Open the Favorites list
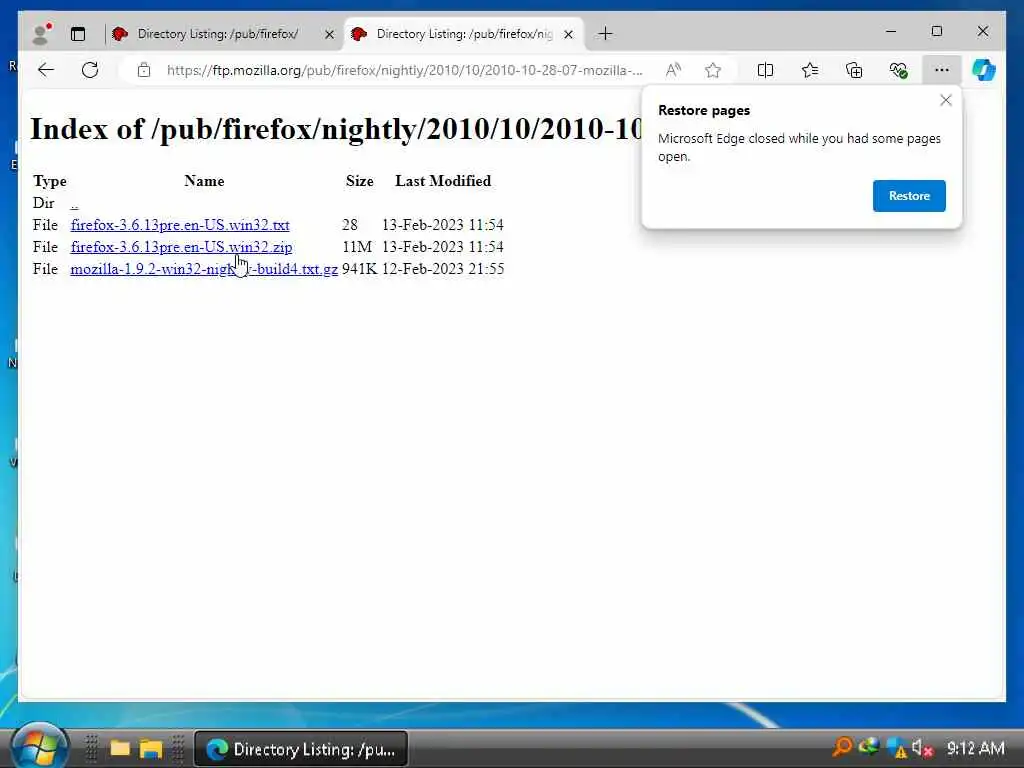 tap(810, 70)
